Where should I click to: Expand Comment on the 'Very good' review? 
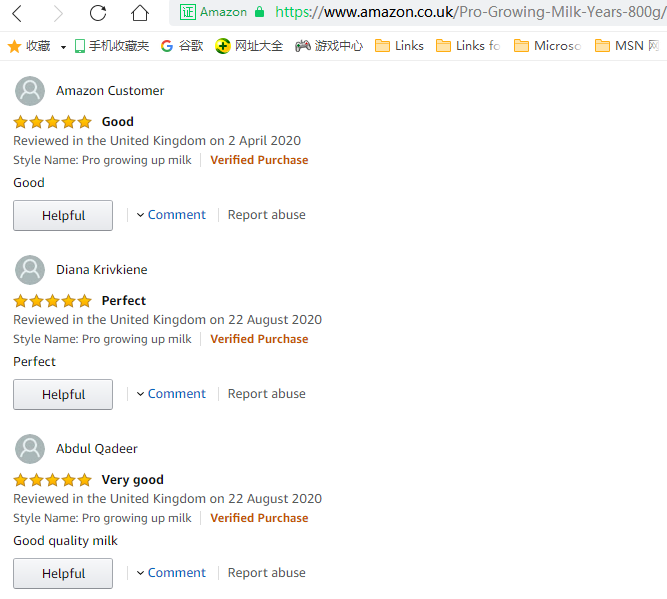tap(171, 573)
